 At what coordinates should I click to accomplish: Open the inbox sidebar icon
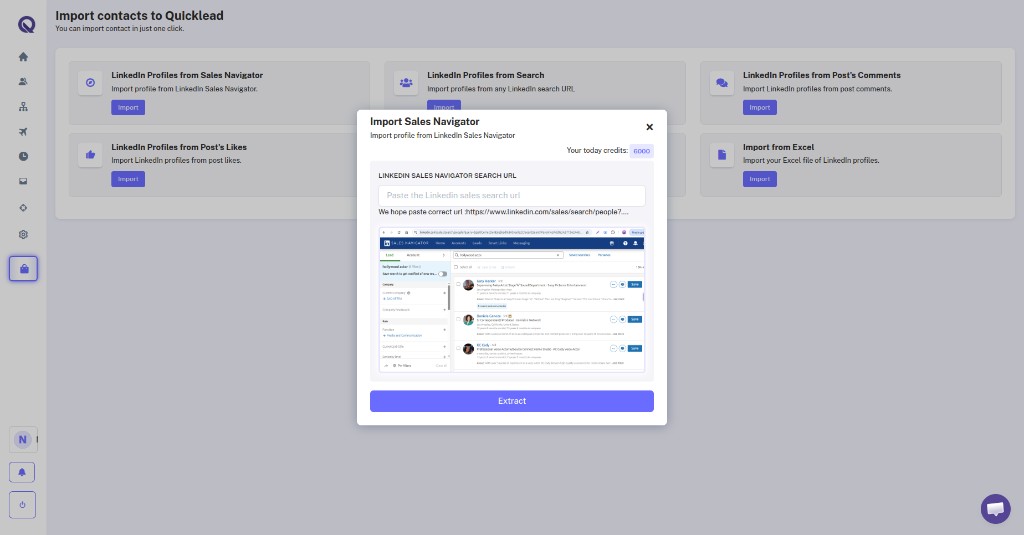pyautogui.click(x=24, y=181)
